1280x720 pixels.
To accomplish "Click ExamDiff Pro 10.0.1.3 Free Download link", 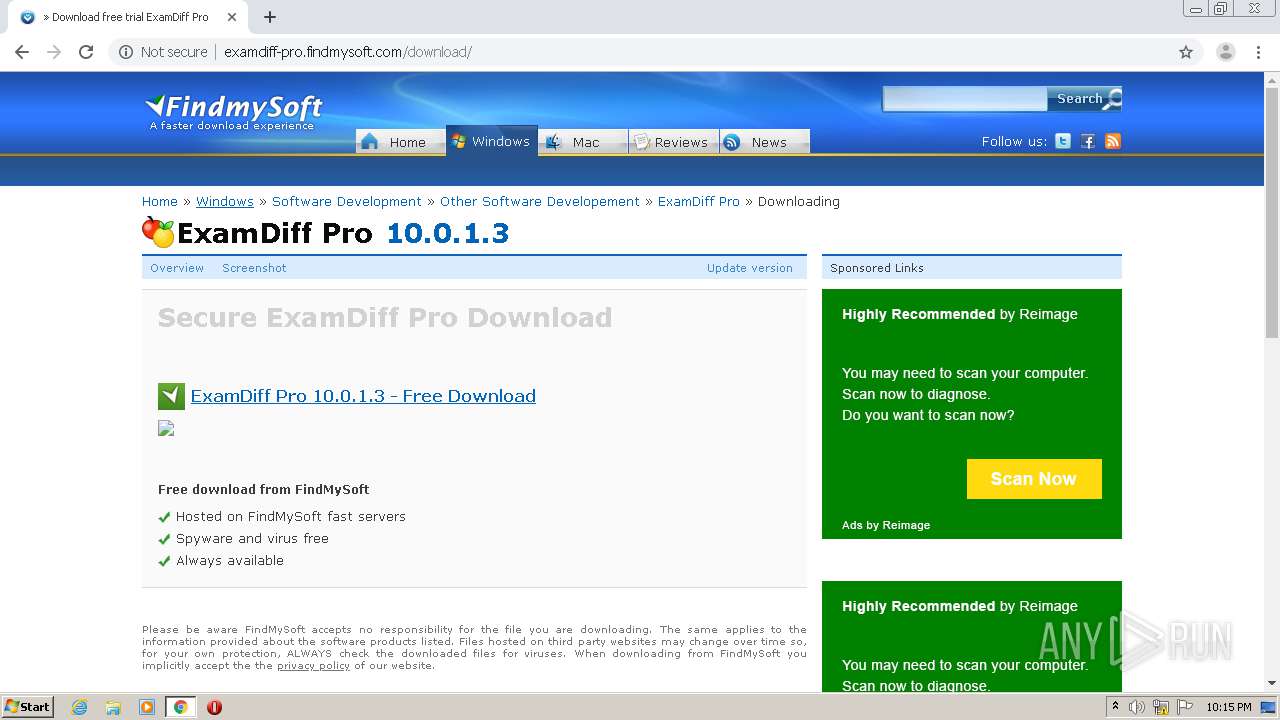I will [x=363, y=396].
